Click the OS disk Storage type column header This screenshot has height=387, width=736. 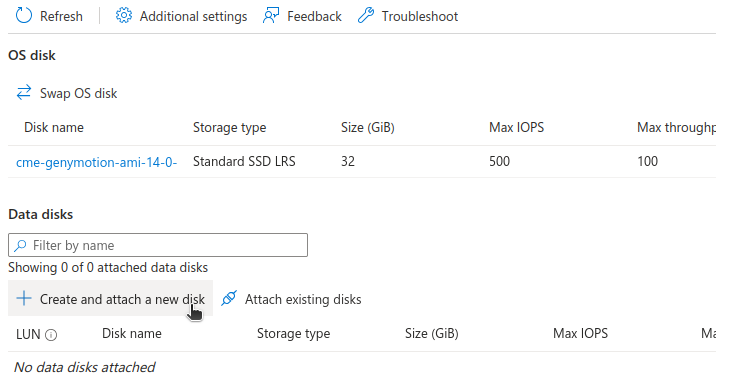pyautogui.click(x=230, y=128)
